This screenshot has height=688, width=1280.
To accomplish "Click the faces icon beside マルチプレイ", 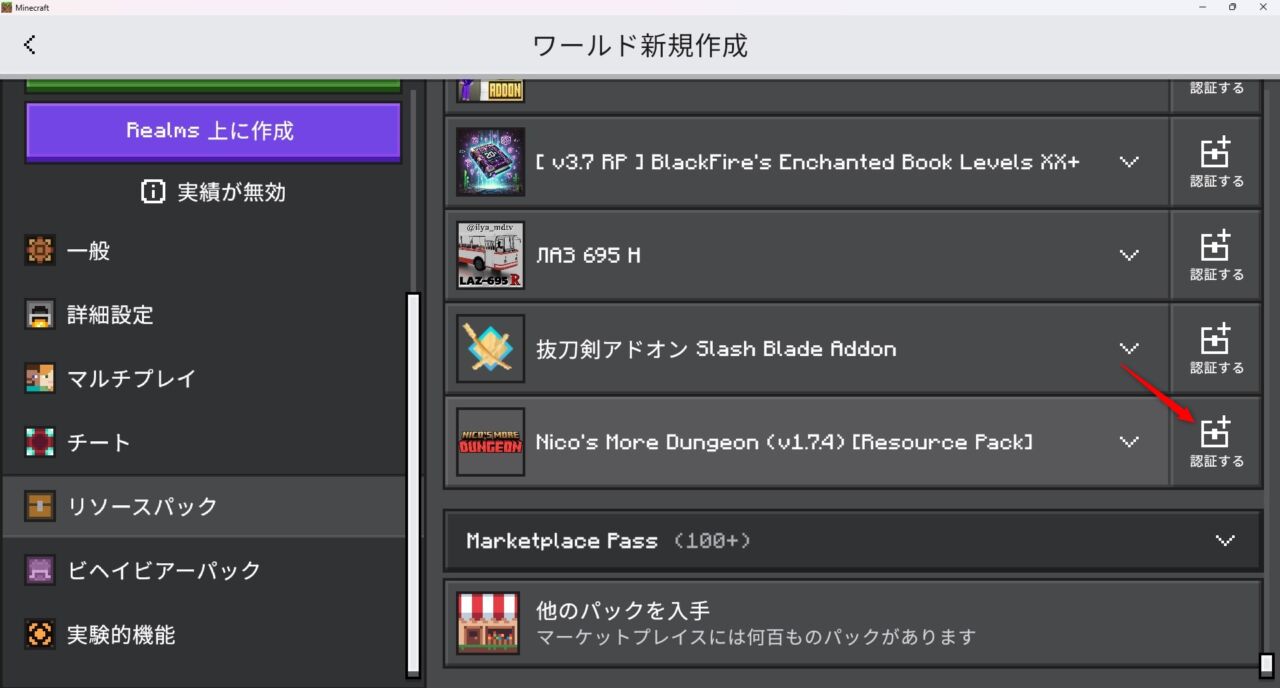I will [40, 379].
